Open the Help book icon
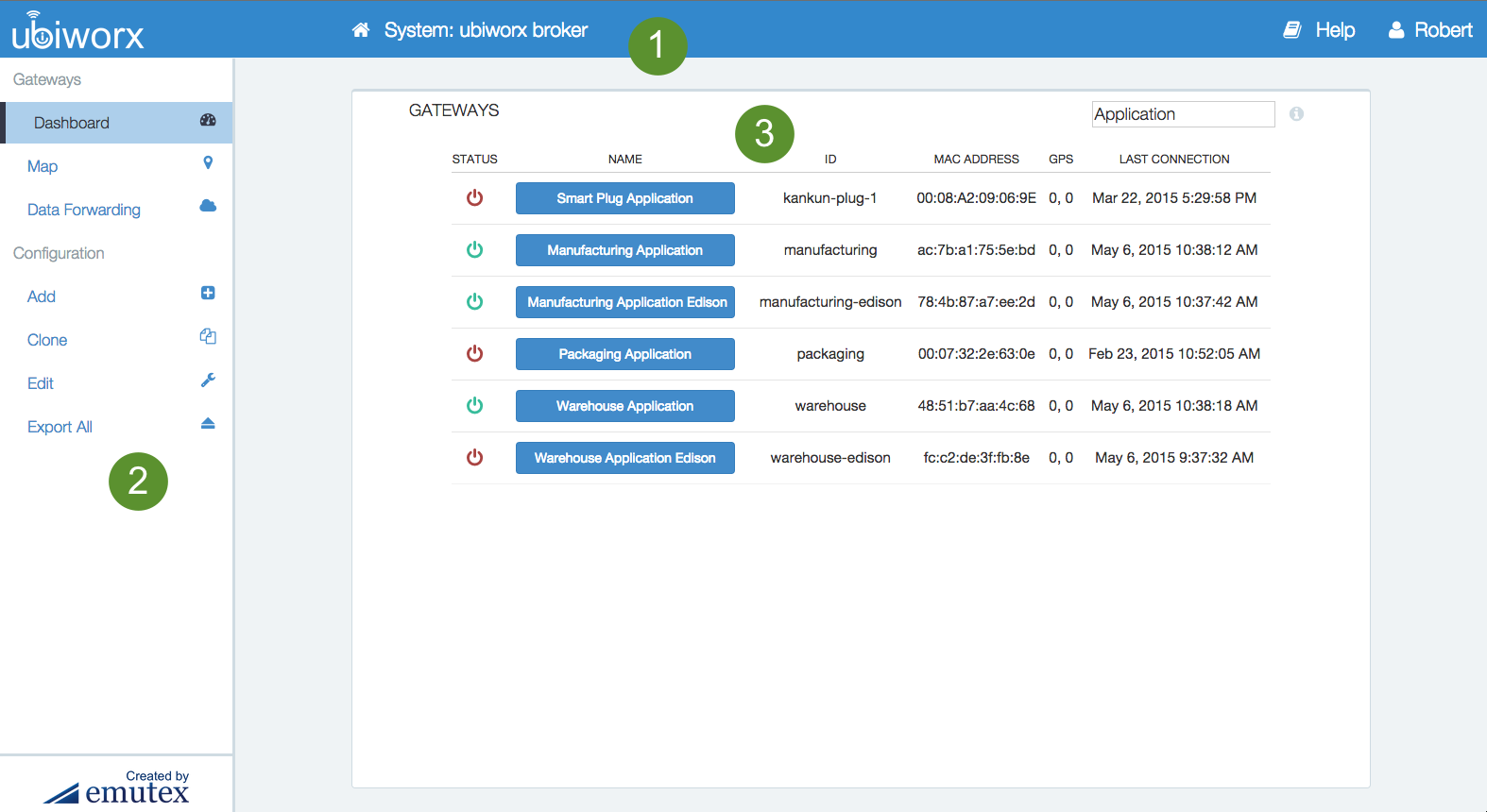 click(x=1292, y=30)
